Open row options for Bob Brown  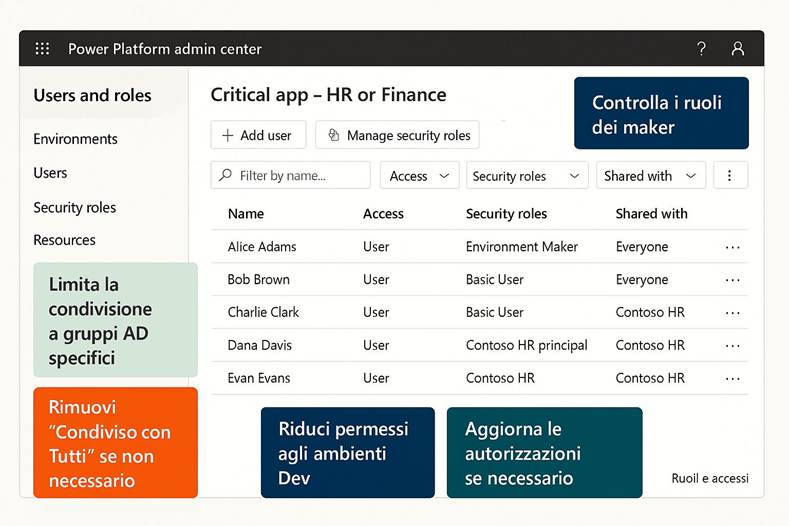click(732, 280)
